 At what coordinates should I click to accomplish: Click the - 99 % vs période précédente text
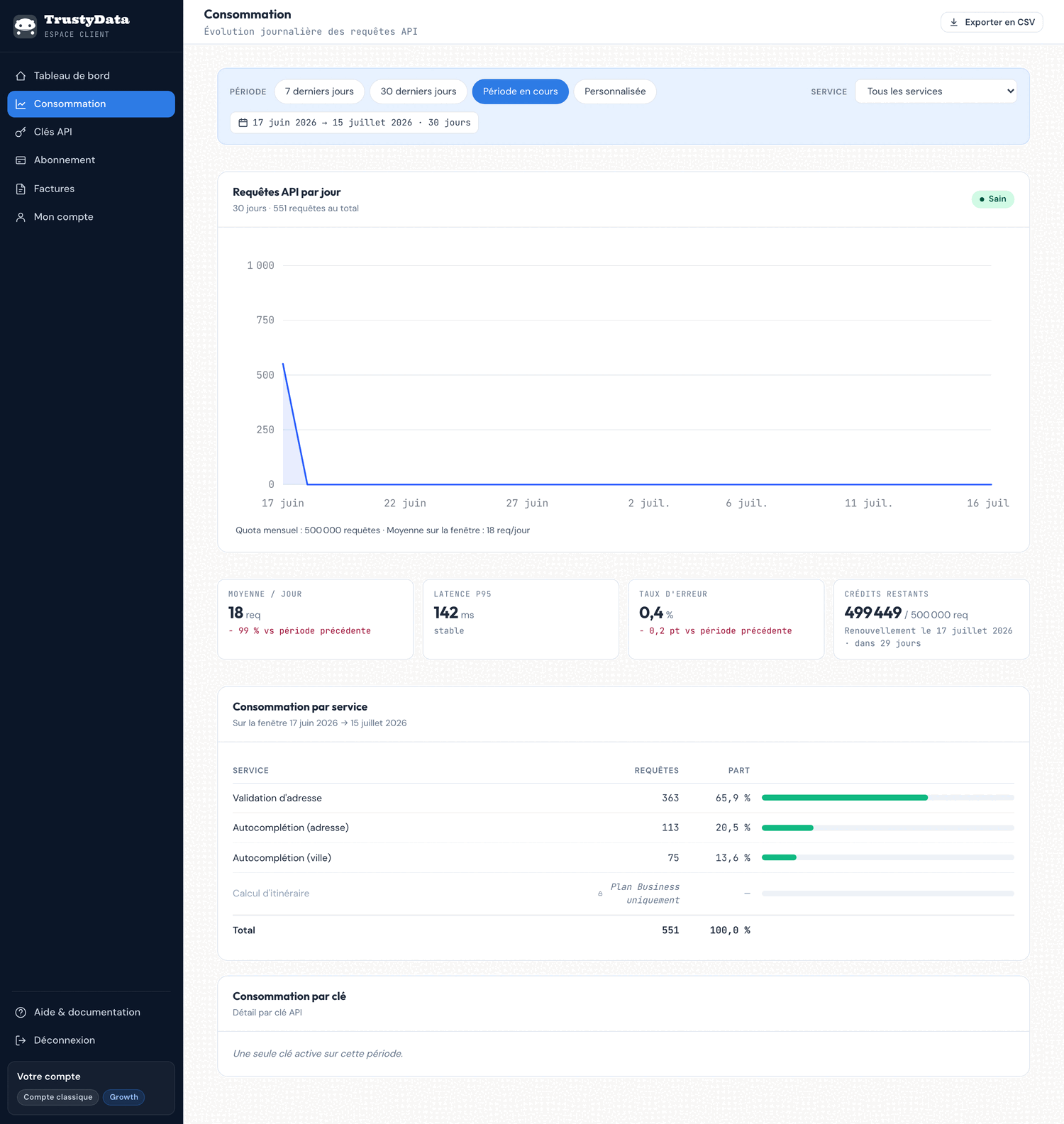[299, 631]
